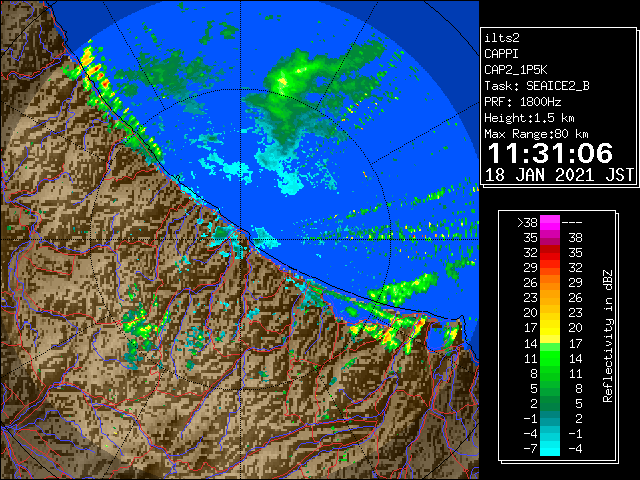Viewport: 640px width, 480px height.
Task: Click the 'PRF: 1800Hz' line
Action: pos(523,102)
